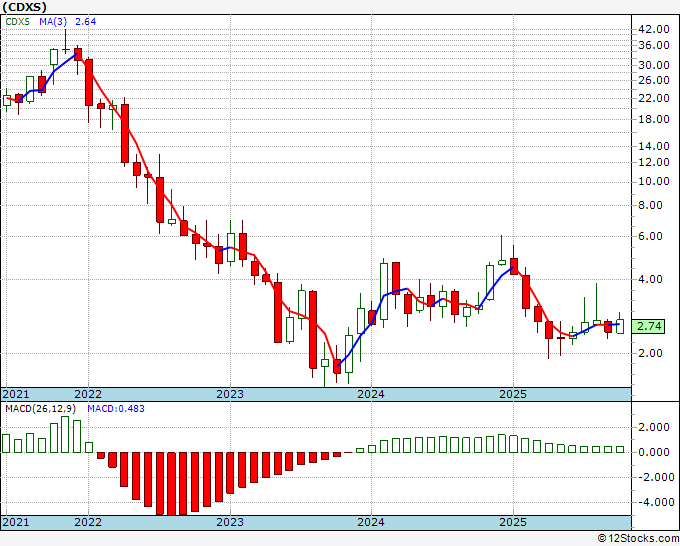Click 2021 on the MACD panel timeline

pos(16,522)
